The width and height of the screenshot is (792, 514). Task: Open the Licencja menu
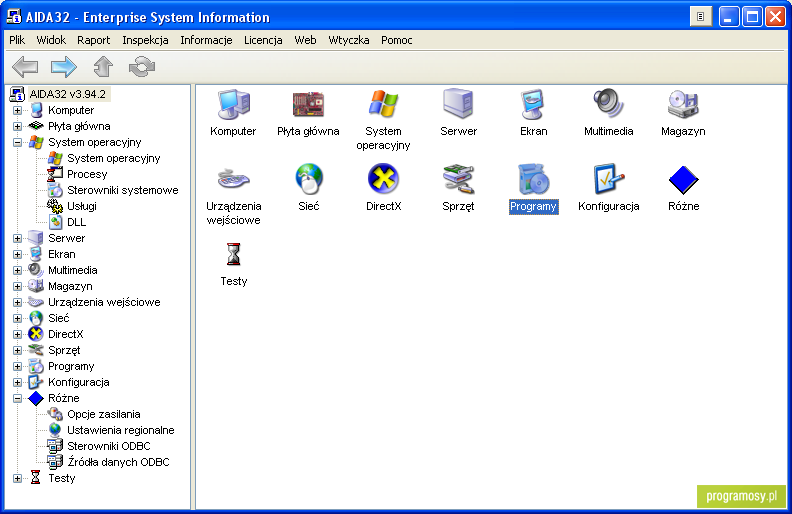[263, 40]
